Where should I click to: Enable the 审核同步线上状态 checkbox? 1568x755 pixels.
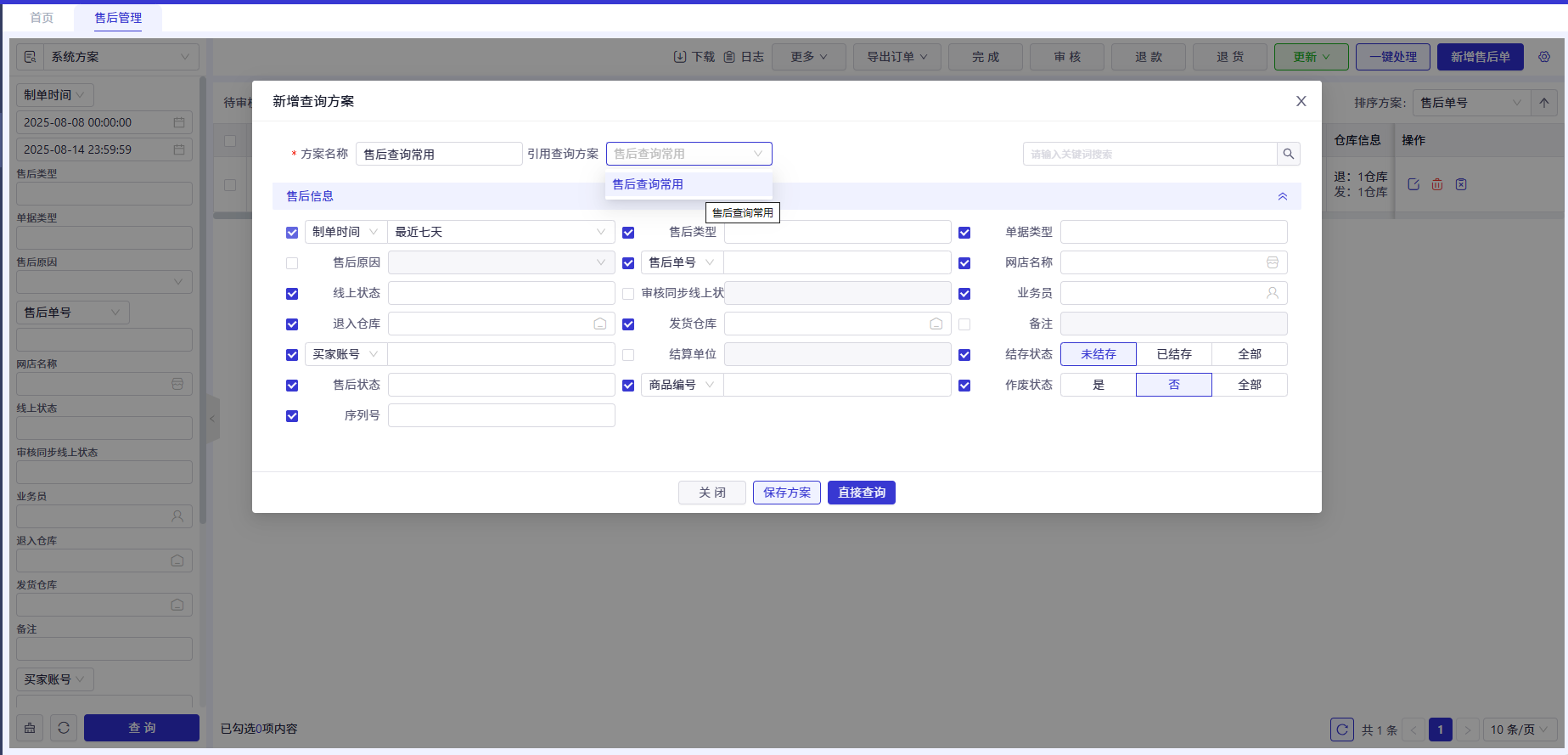628,294
